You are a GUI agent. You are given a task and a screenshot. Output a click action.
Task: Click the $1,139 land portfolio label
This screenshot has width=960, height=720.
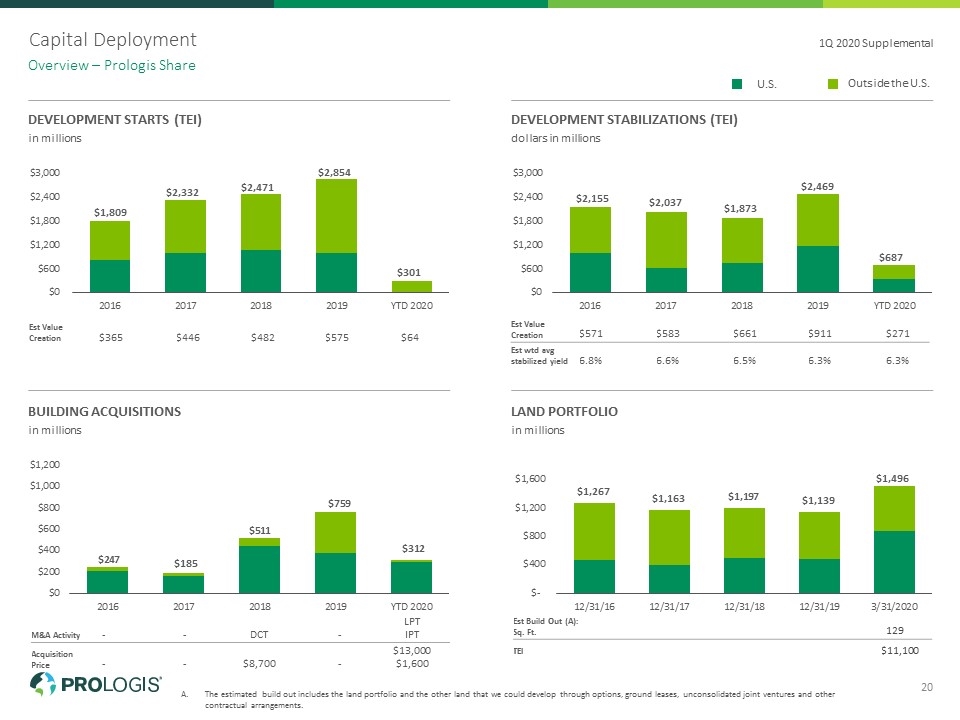tap(819, 501)
